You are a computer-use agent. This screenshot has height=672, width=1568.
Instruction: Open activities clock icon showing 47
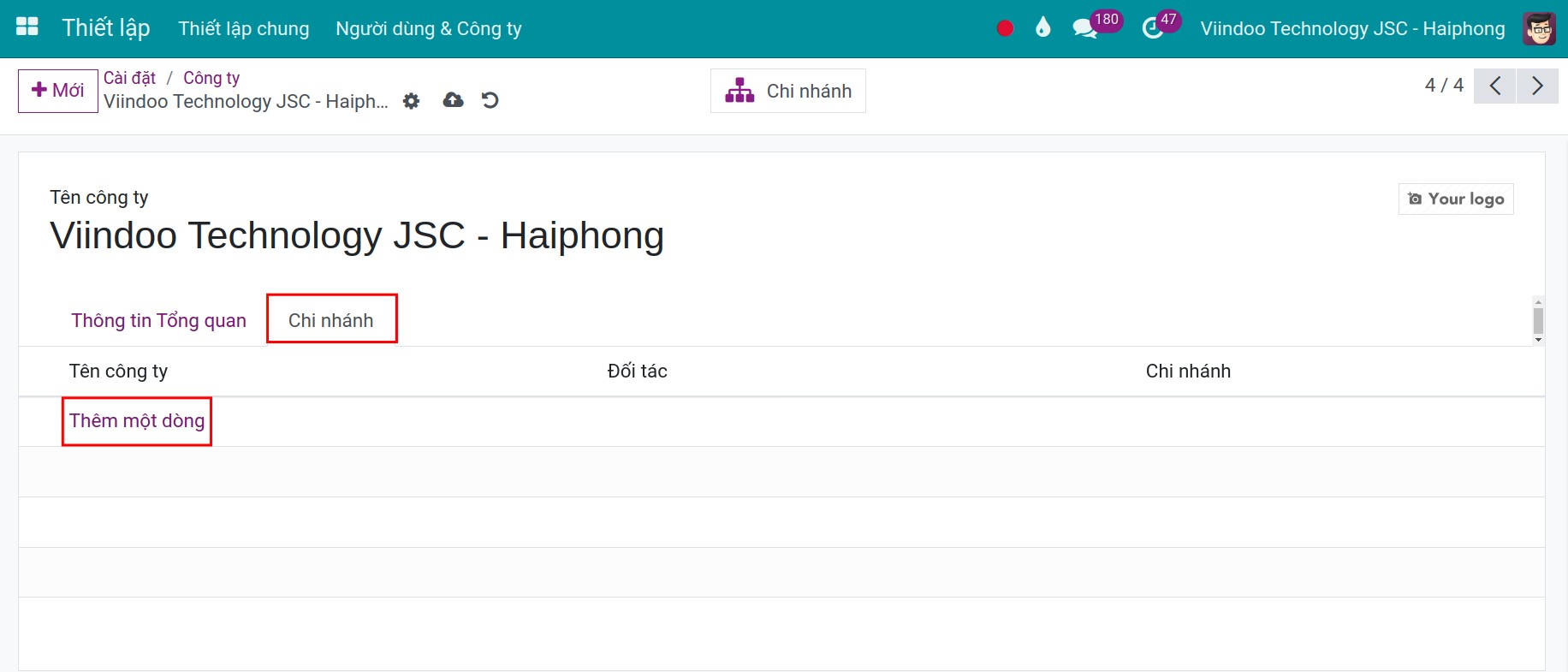1153,28
